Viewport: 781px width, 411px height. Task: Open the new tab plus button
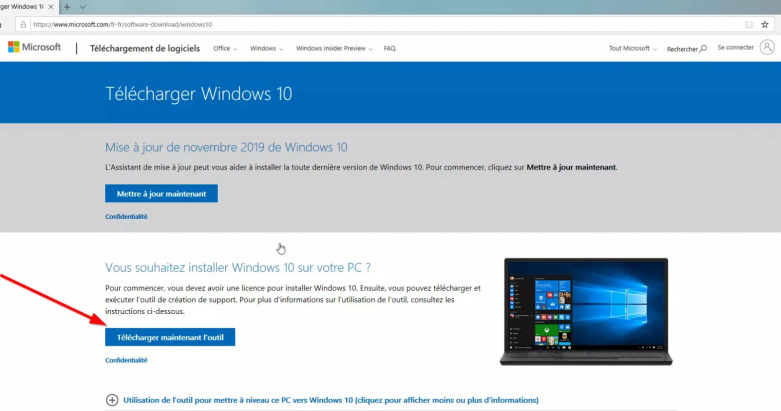pyautogui.click(x=67, y=7)
